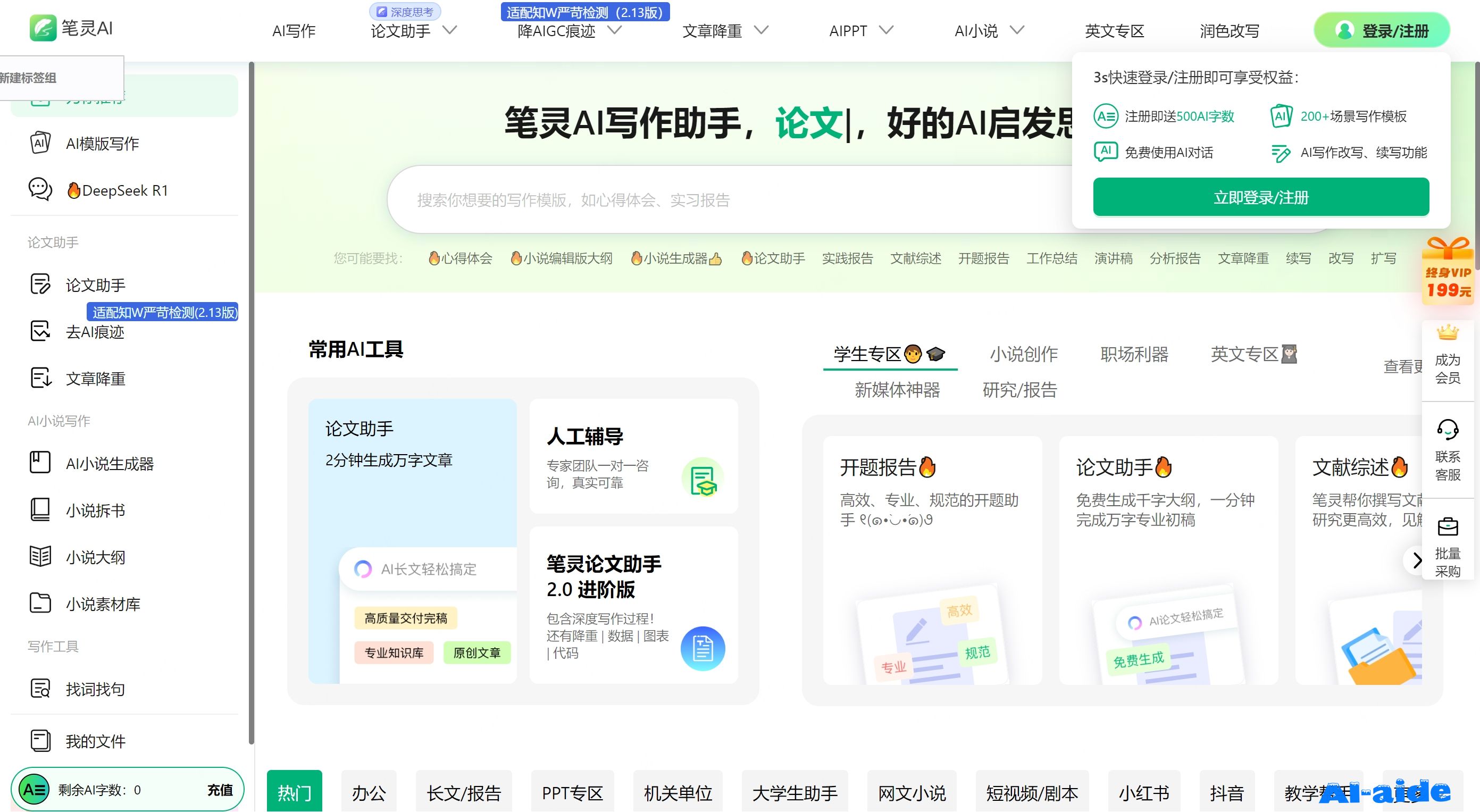This screenshot has width=1480, height=812.
Task: Click the 心得体会 suggestion link
Action: click(460, 258)
